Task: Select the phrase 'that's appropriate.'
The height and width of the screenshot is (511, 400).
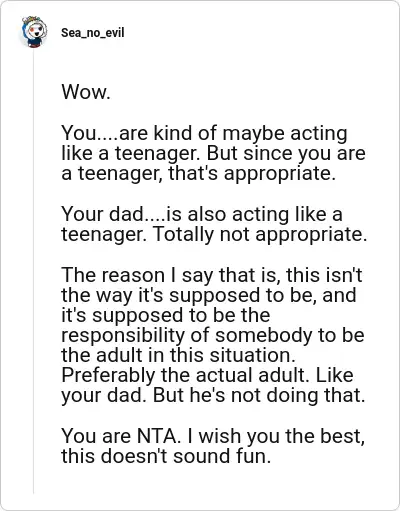Action: 252,173
